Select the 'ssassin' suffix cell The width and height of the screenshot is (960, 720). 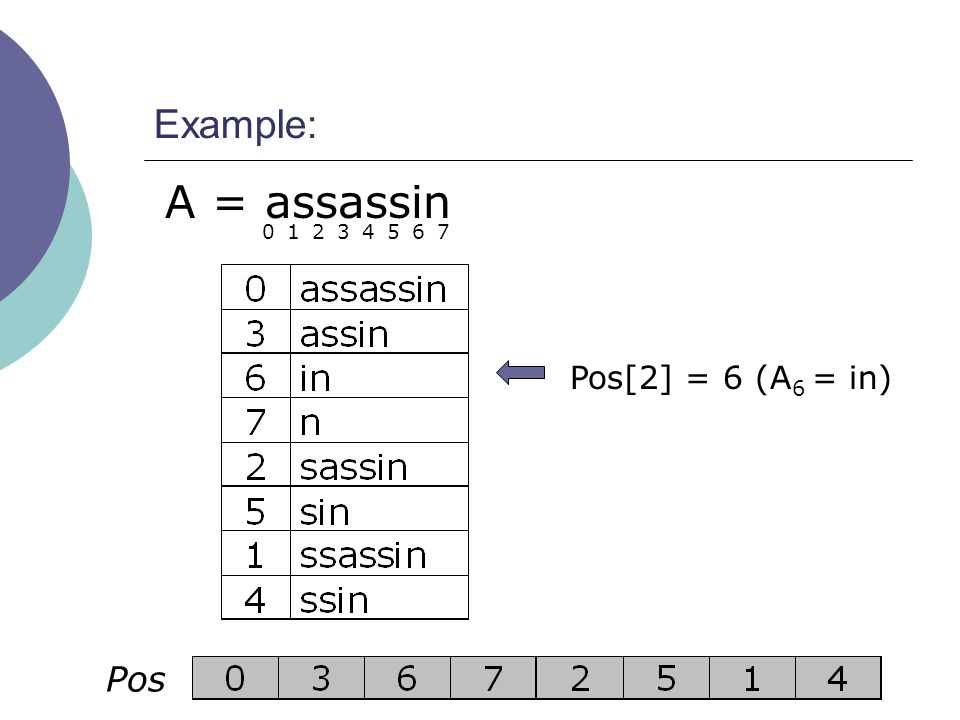(379, 553)
